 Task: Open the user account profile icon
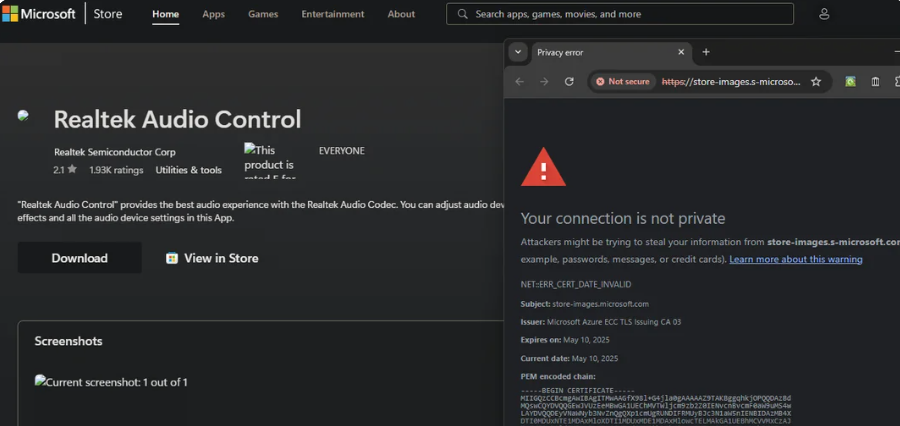coord(824,14)
